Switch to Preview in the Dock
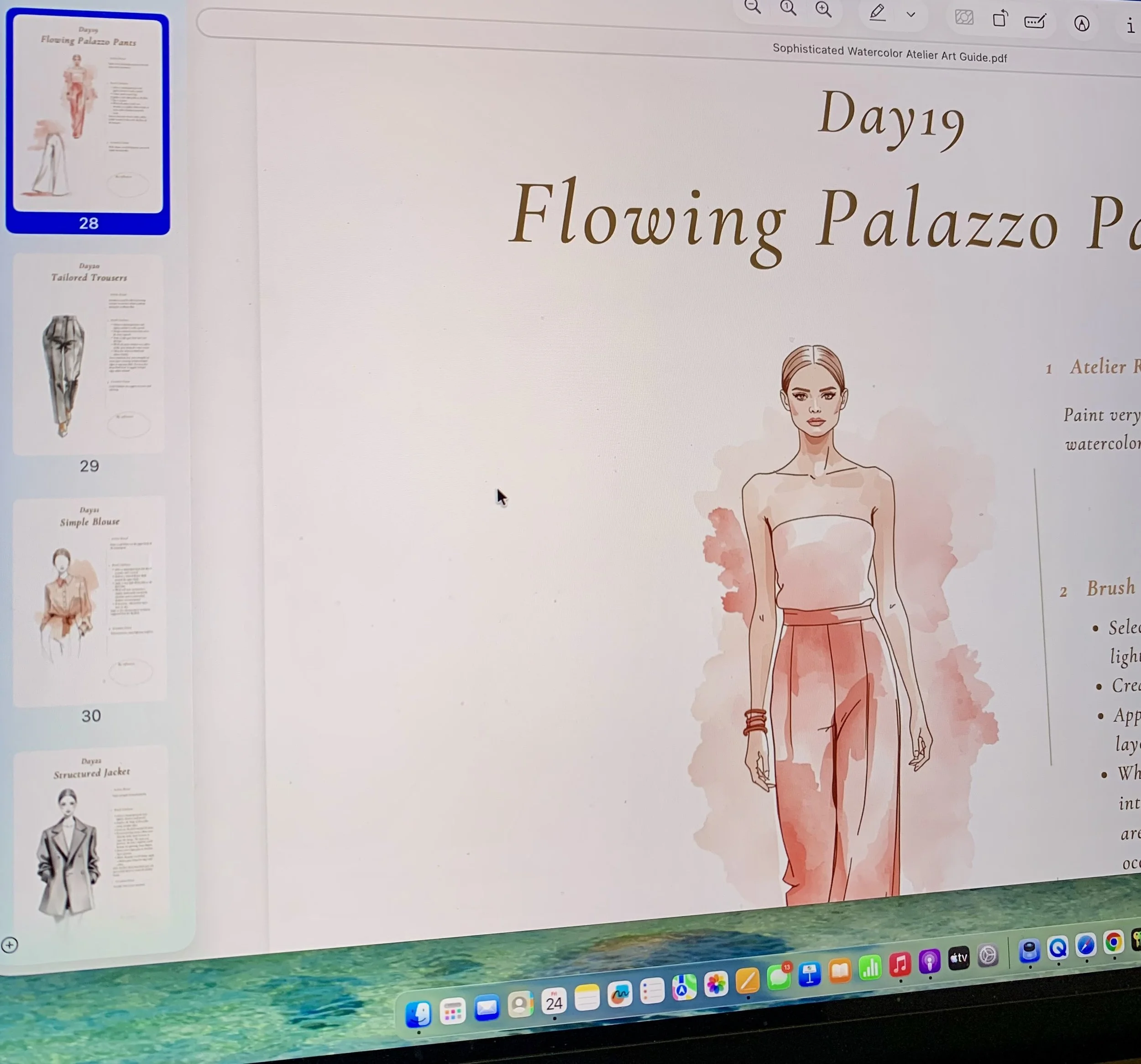This screenshot has height=1064, width=1141. pos(1030,951)
